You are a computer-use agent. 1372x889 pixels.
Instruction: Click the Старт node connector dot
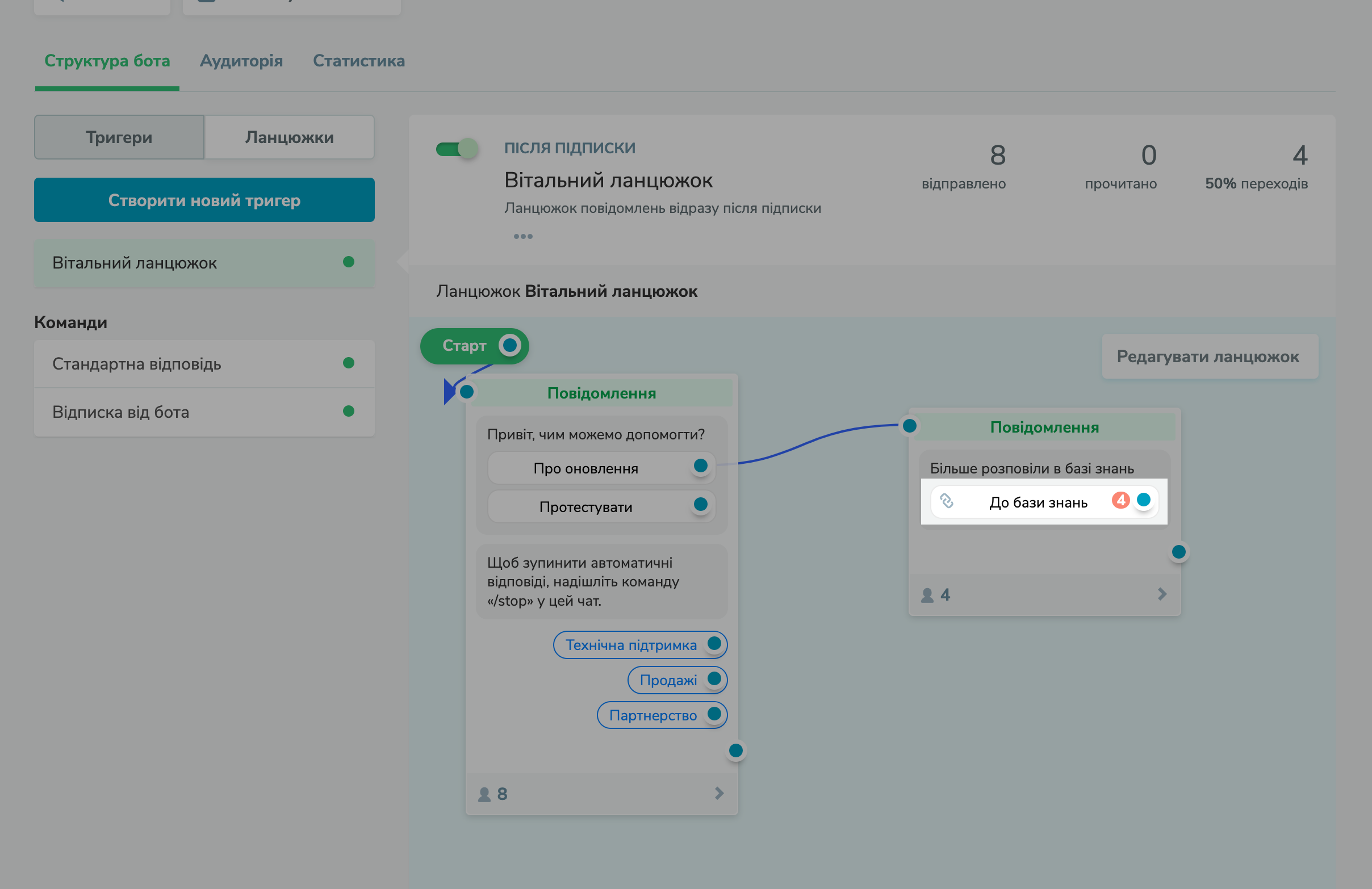pos(509,345)
